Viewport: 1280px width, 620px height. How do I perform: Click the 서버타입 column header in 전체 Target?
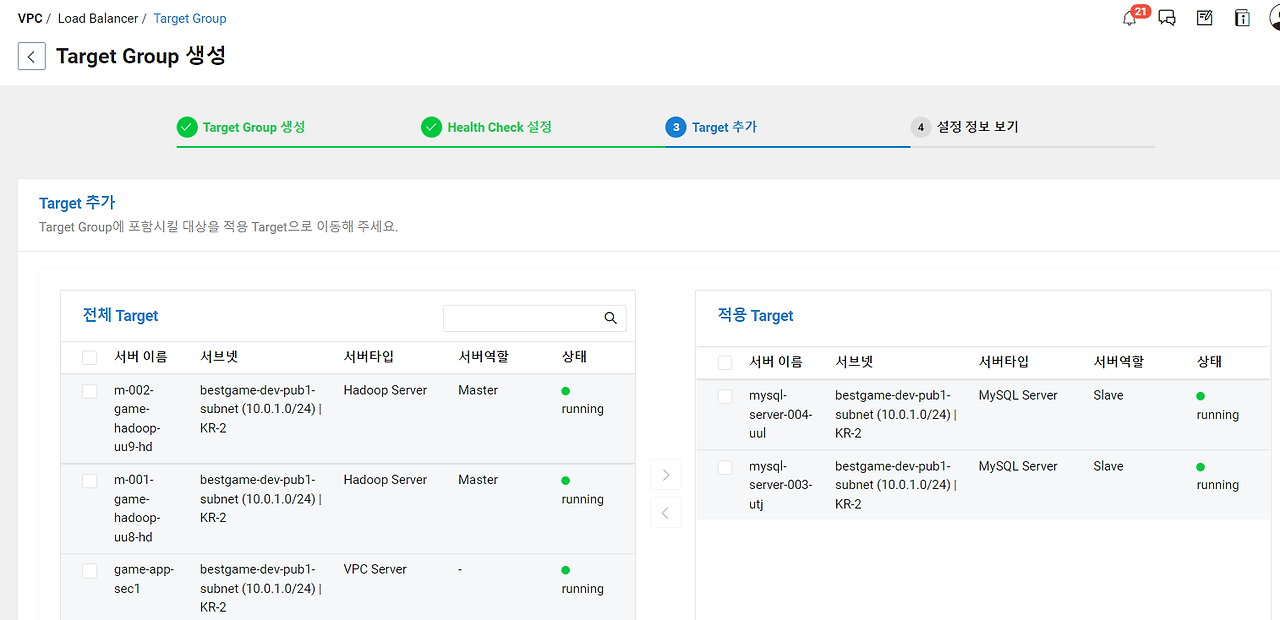click(x=369, y=357)
